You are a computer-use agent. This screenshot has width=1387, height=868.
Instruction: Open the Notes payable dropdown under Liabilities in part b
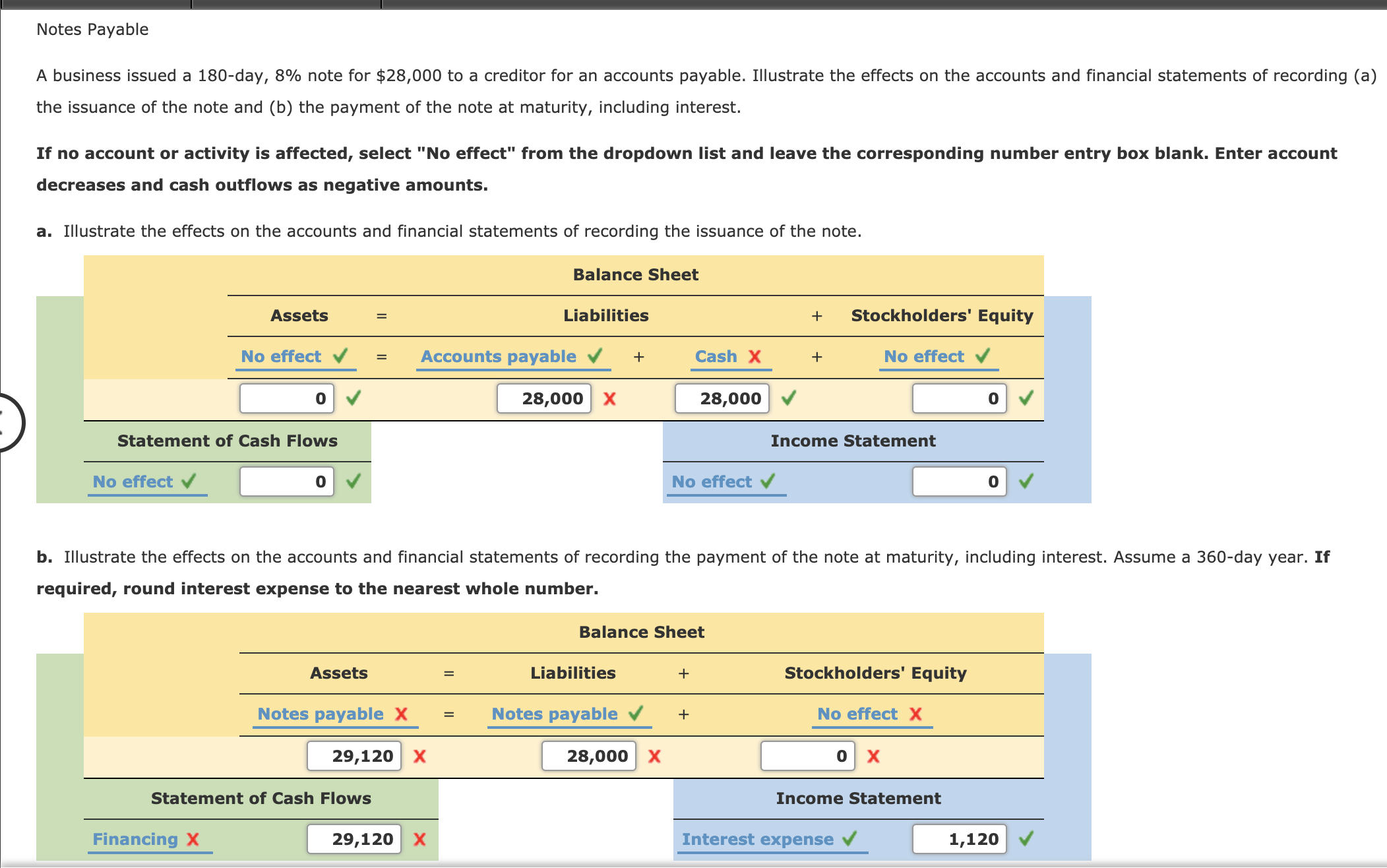(x=554, y=714)
